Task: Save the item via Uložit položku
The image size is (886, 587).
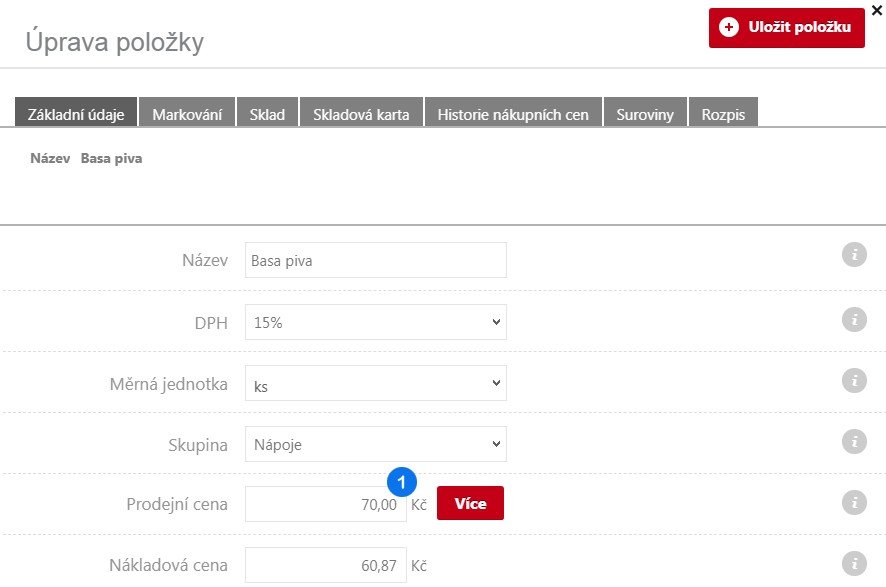Action: pos(786,27)
